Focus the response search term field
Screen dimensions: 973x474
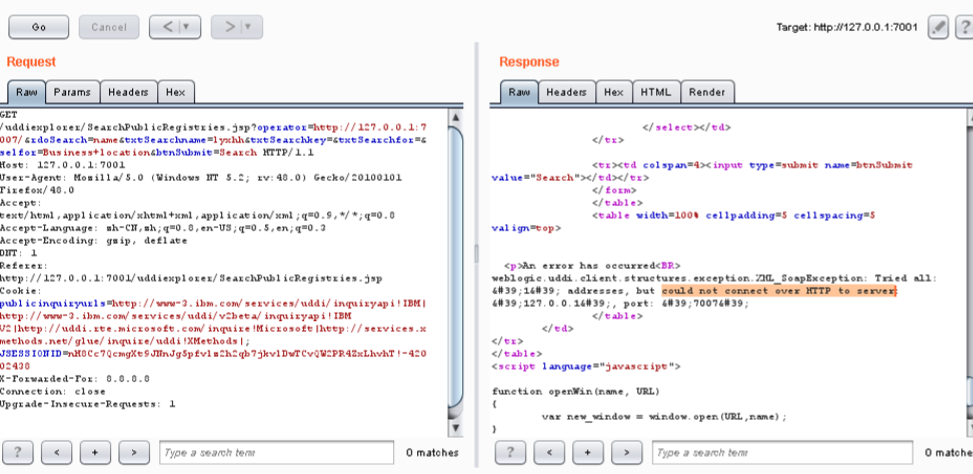[x=782, y=452]
